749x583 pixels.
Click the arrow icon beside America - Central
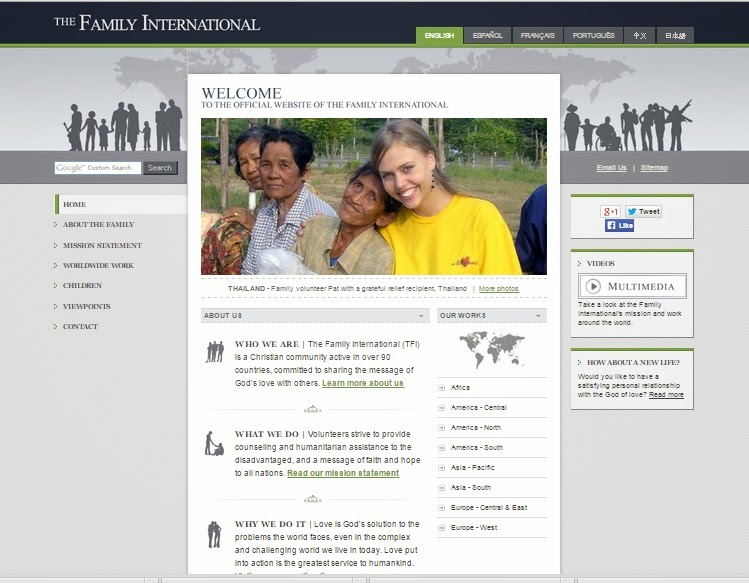441,408
